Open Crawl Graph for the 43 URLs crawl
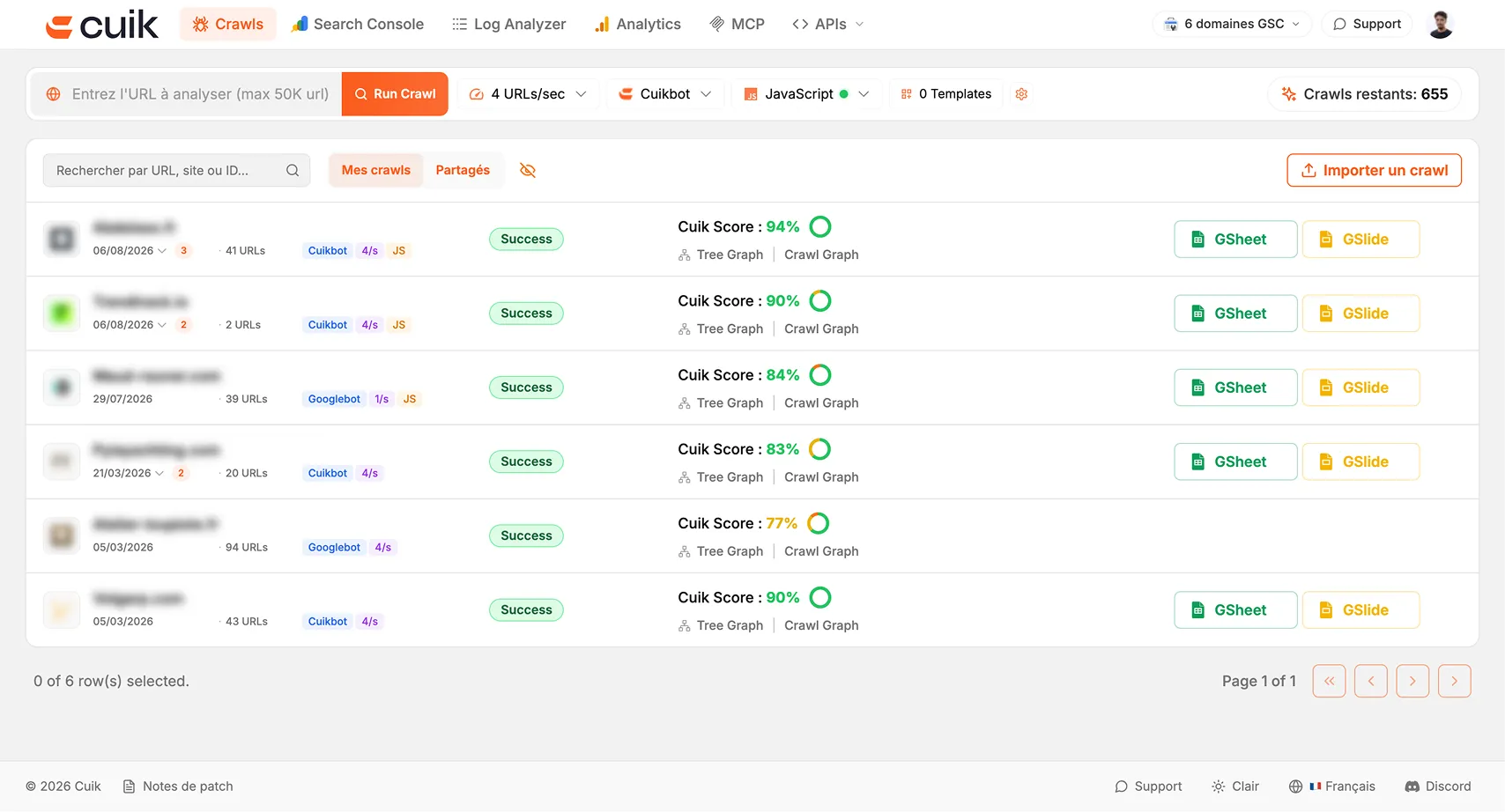Screen dimensions: 1505x812 point(821,625)
